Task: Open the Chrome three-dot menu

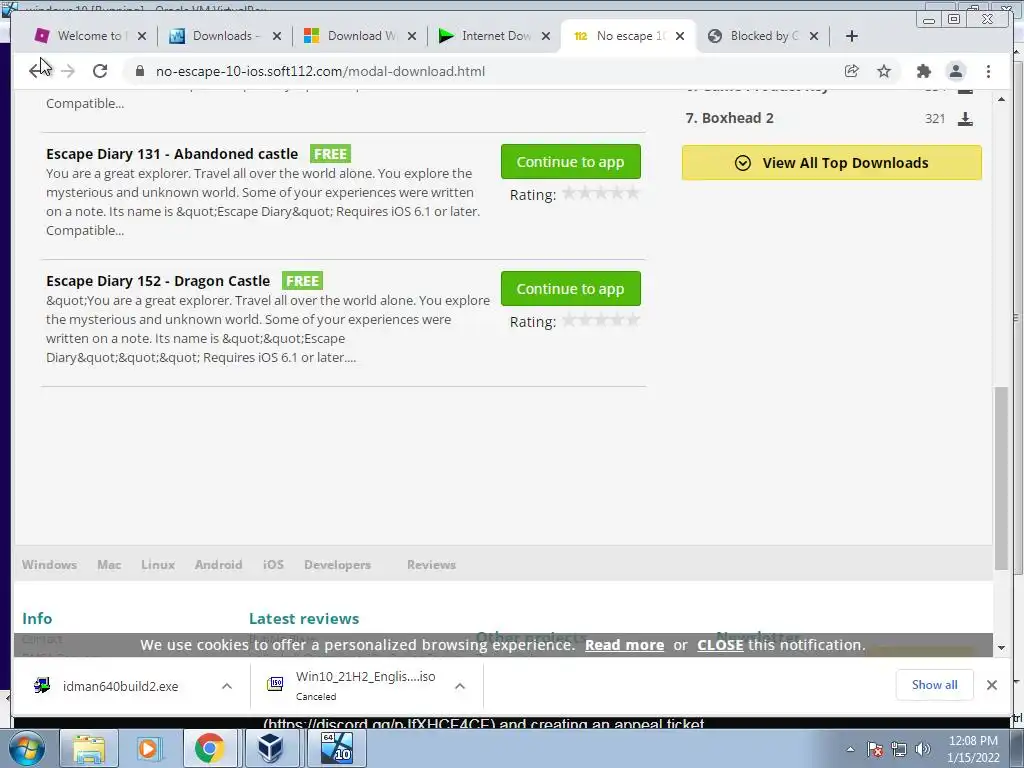Action: click(x=988, y=71)
